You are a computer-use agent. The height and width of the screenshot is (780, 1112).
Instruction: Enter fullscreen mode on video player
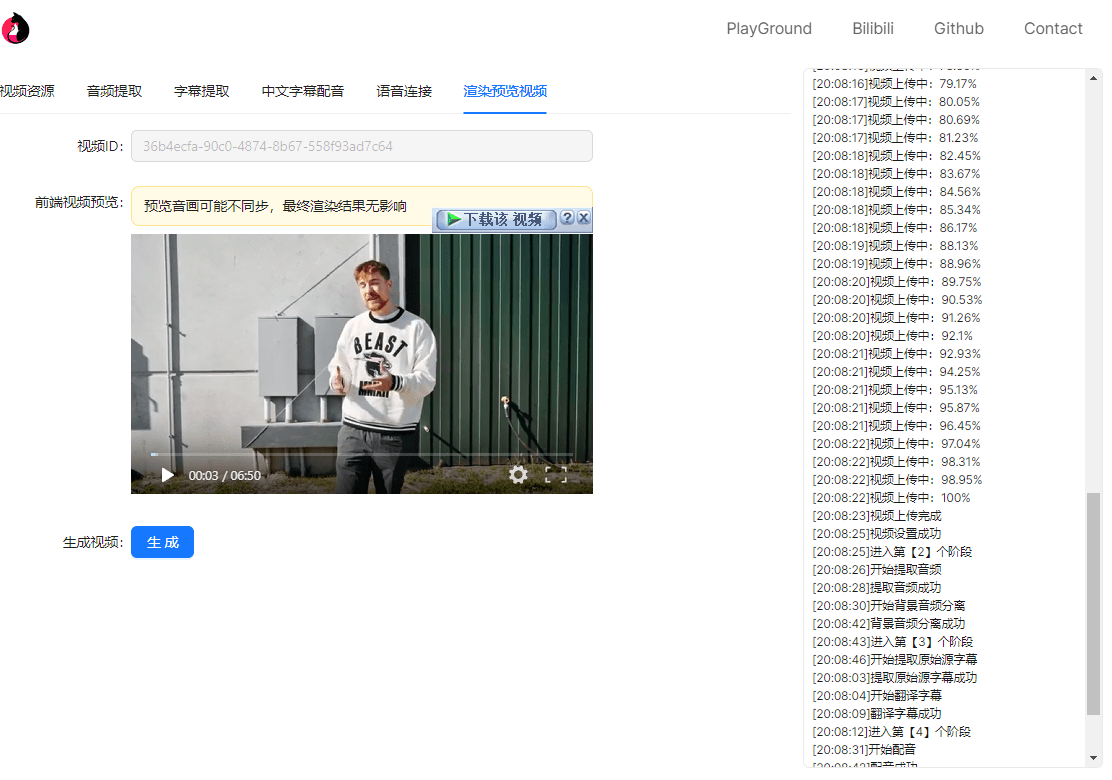[556, 475]
